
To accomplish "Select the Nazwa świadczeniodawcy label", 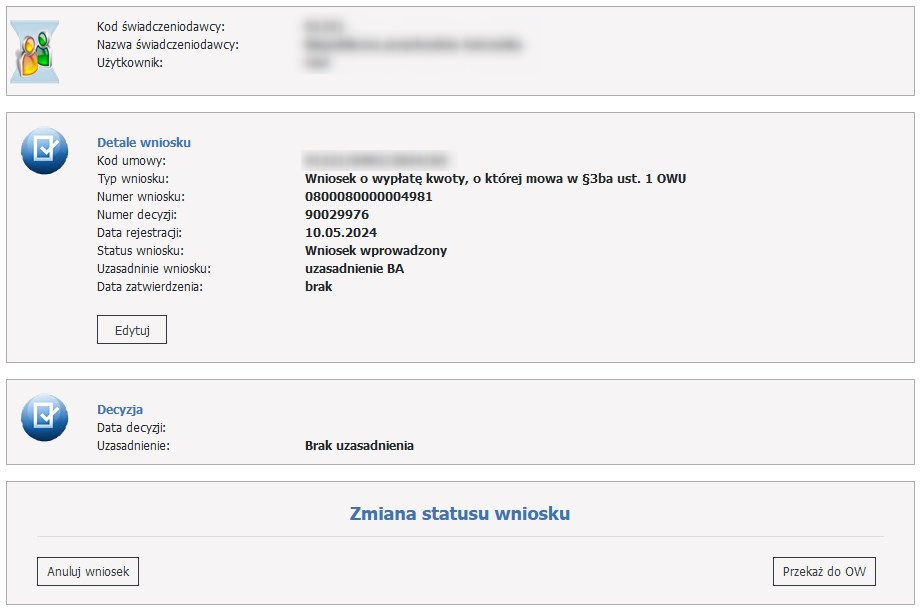I will (167, 44).
